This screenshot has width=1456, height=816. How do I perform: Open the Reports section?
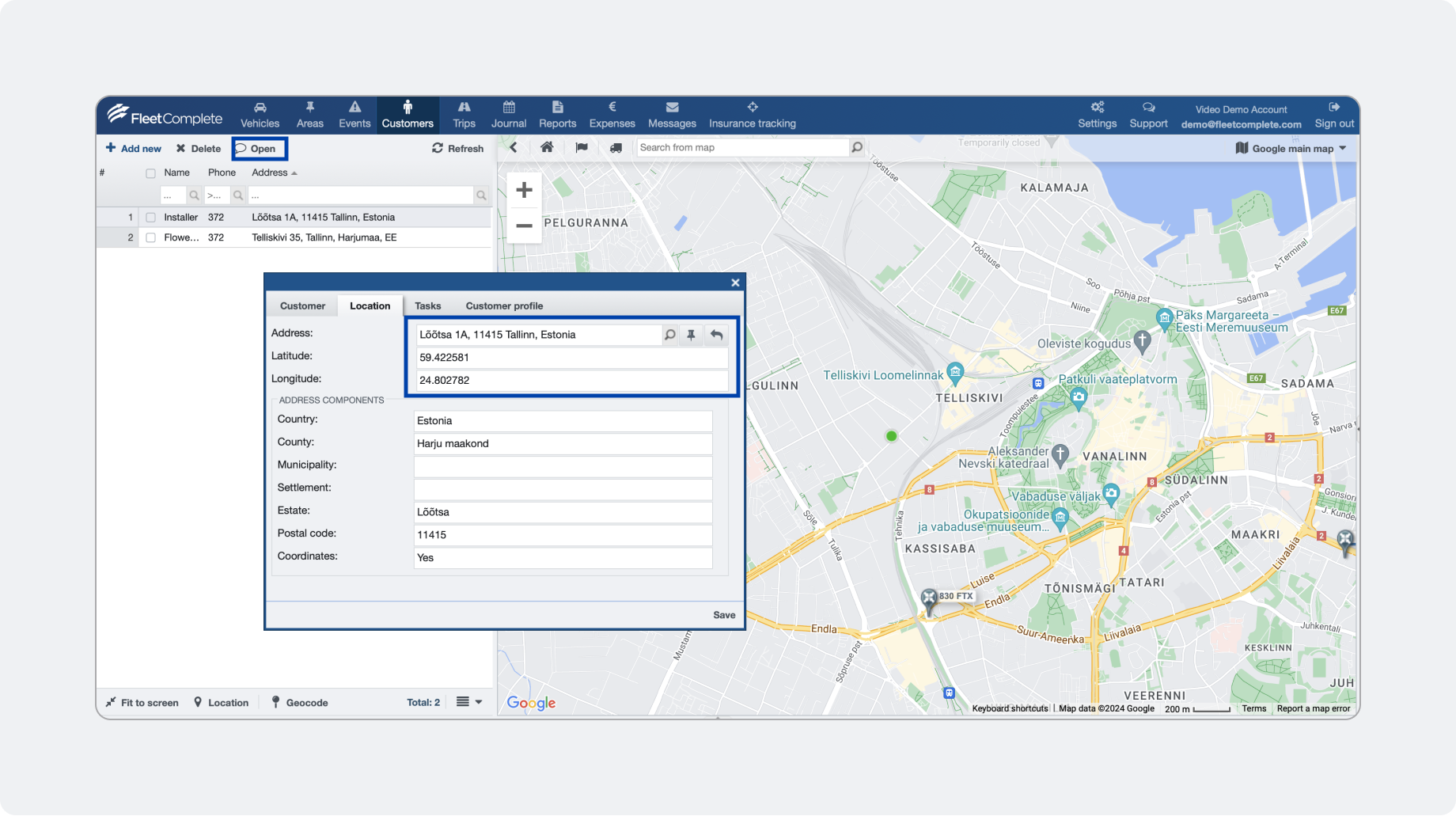(x=558, y=116)
